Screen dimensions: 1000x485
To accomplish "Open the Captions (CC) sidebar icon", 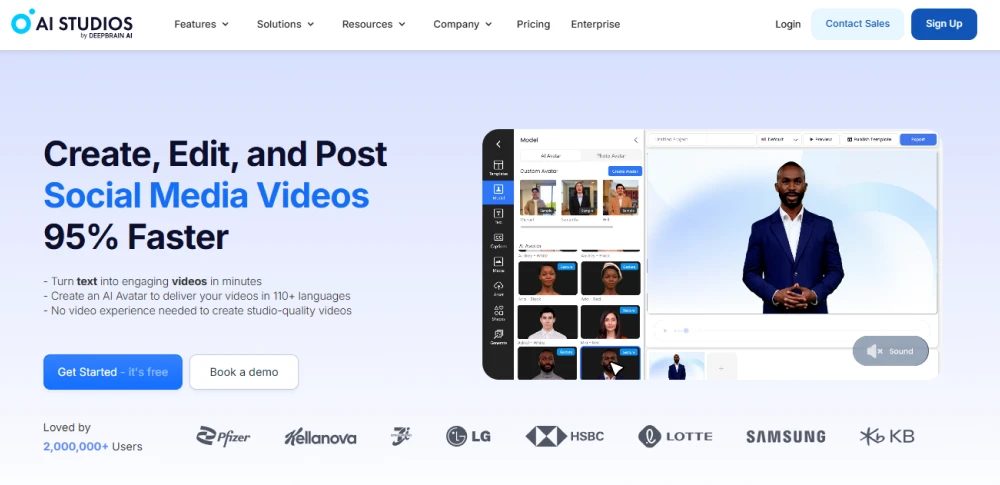I will [498, 241].
